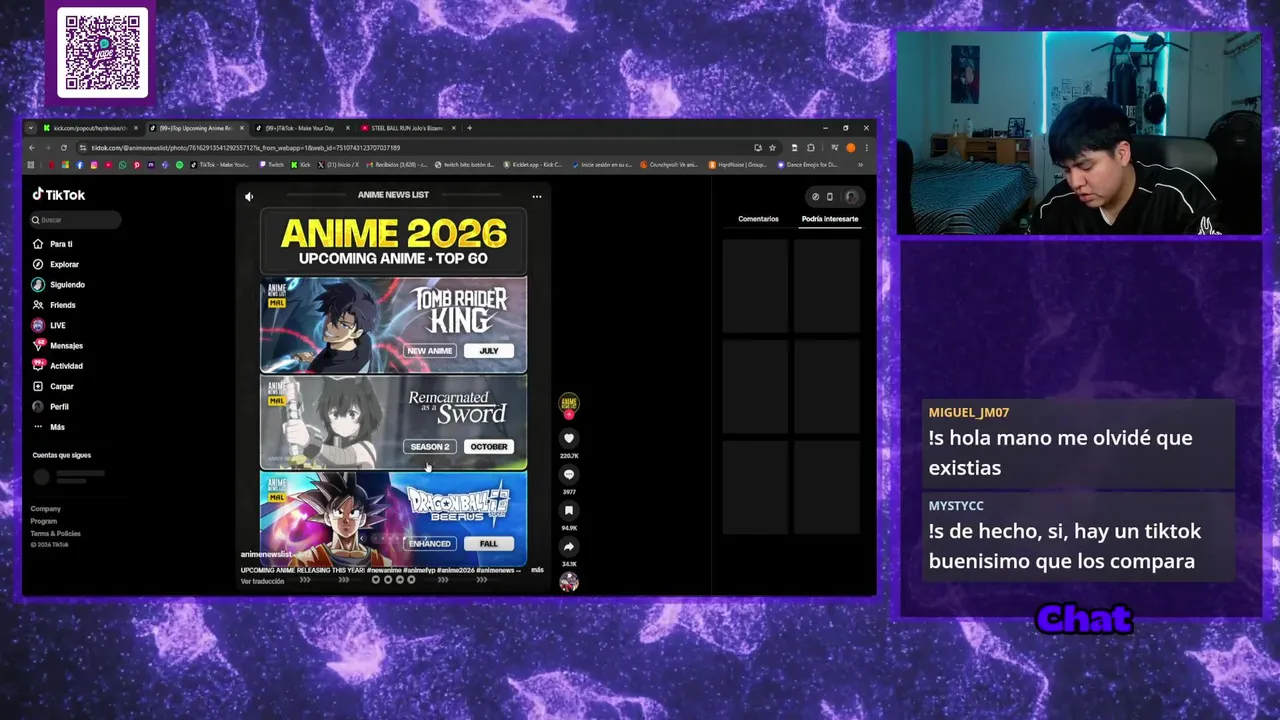This screenshot has height=720, width=1280.
Task: Open the LIVE section
Action: (48, 325)
